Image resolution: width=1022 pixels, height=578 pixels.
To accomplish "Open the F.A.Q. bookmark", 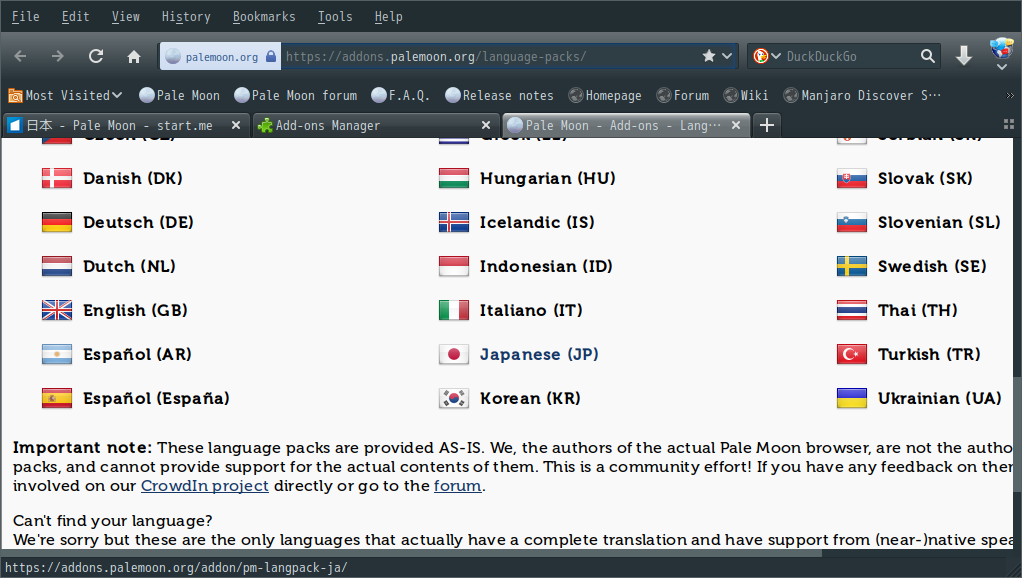I will (x=400, y=95).
